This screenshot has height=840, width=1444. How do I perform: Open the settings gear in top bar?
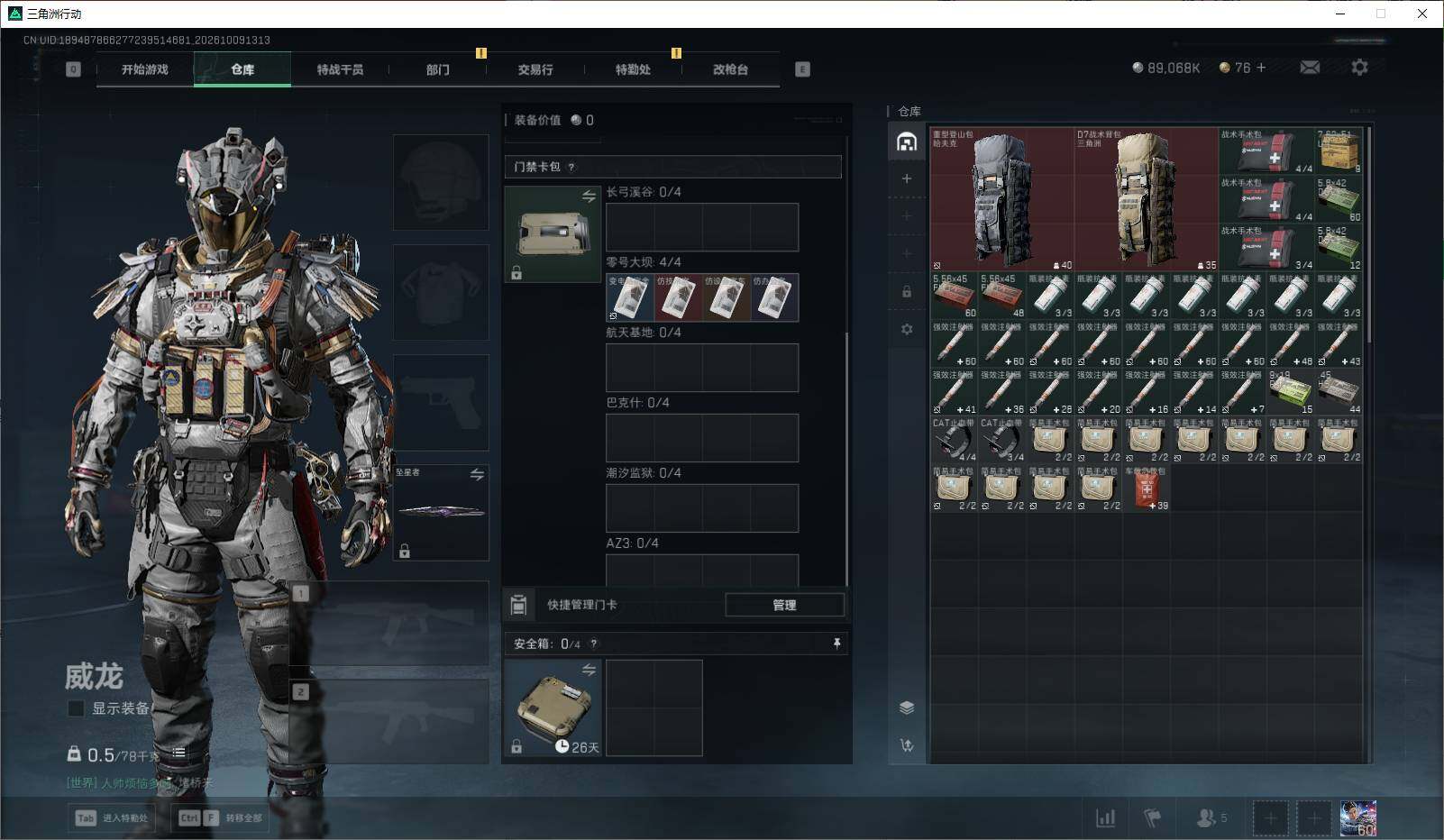pyautogui.click(x=1359, y=68)
